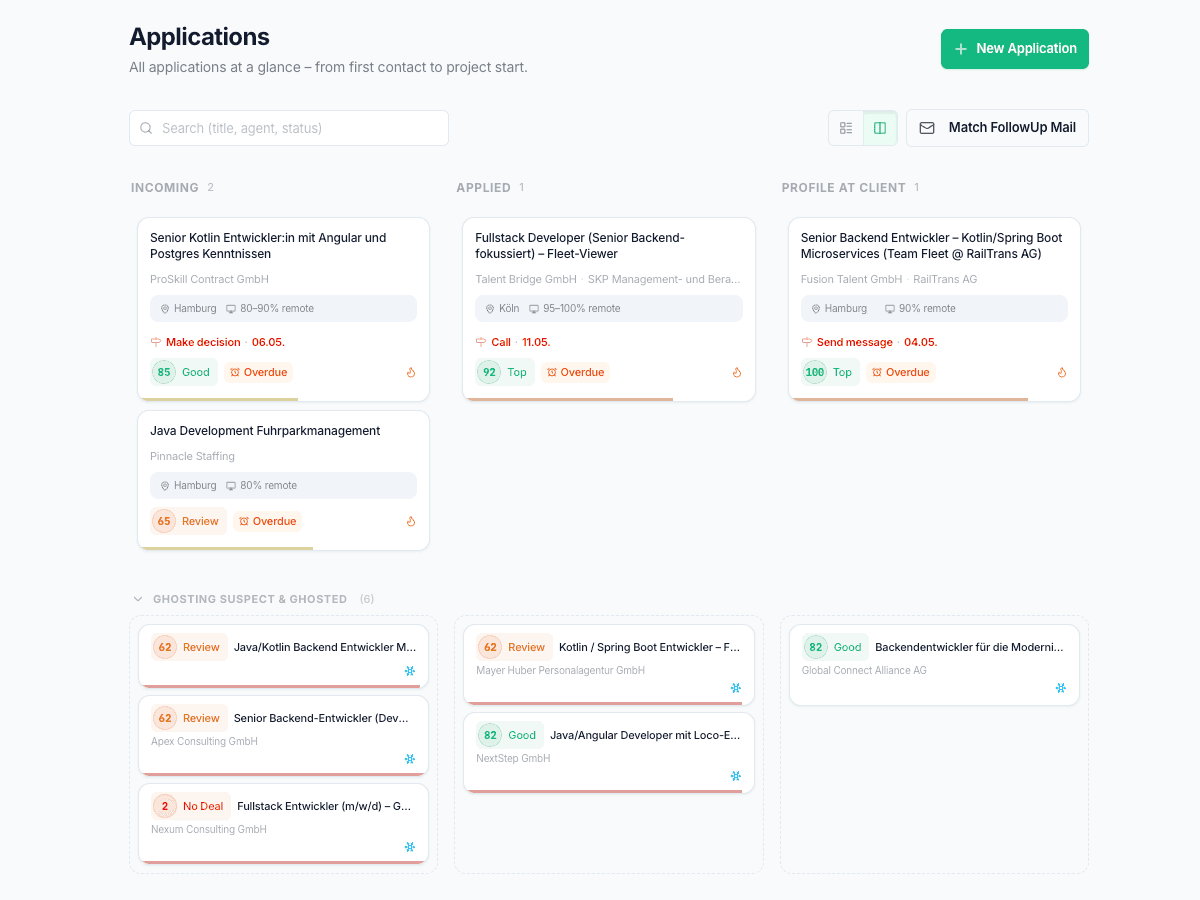Click 'Senior Backend-Entwickler (Dev…' card title
1200x900 pixels.
(322, 718)
